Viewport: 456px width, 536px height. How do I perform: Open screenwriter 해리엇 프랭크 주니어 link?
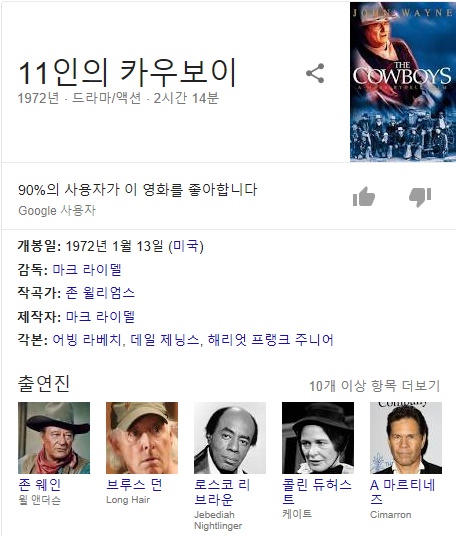click(270, 340)
